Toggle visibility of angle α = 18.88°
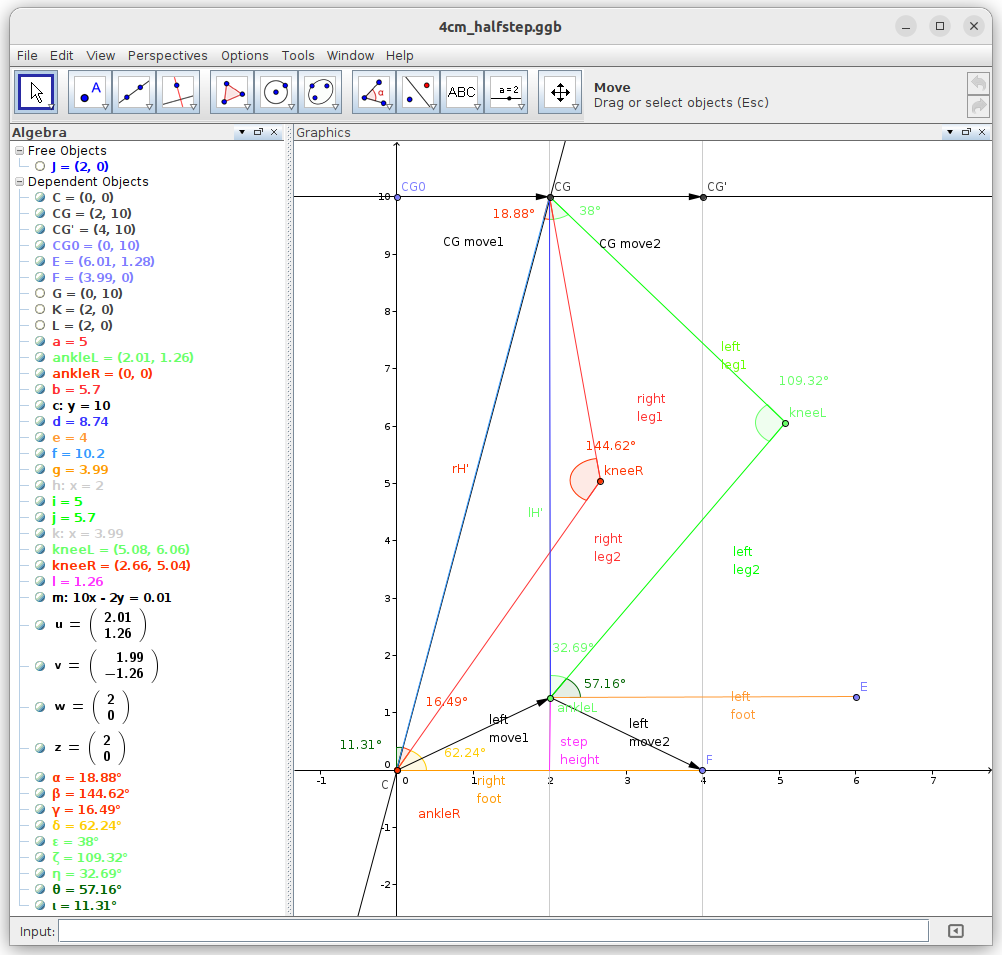Image resolution: width=1002 pixels, height=955 pixels. pos(40,777)
